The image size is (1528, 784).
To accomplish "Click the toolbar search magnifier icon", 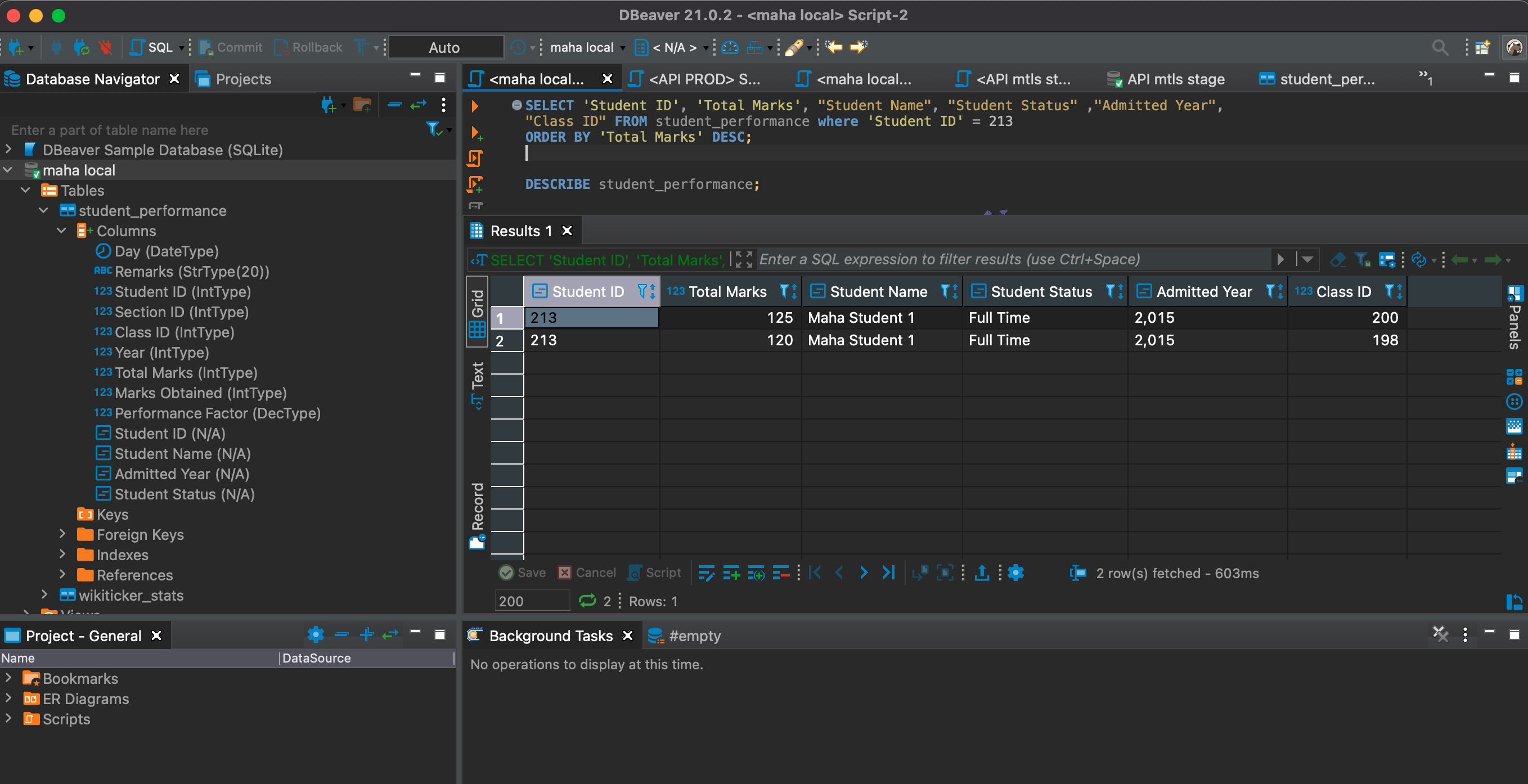I will [x=1440, y=47].
